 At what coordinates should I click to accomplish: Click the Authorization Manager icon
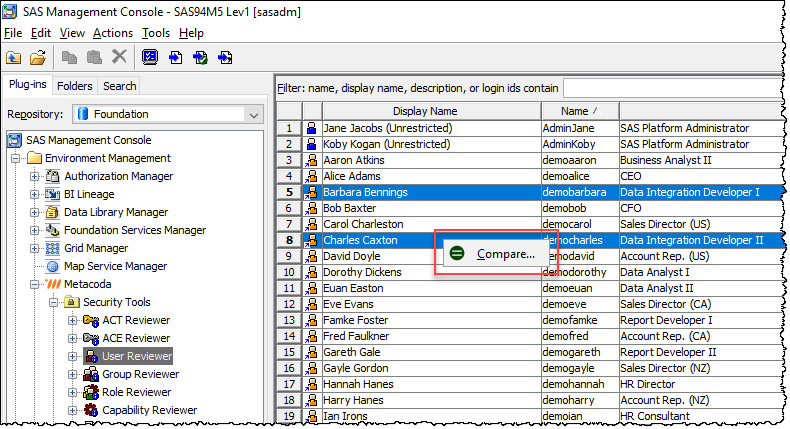(x=52, y=176)
